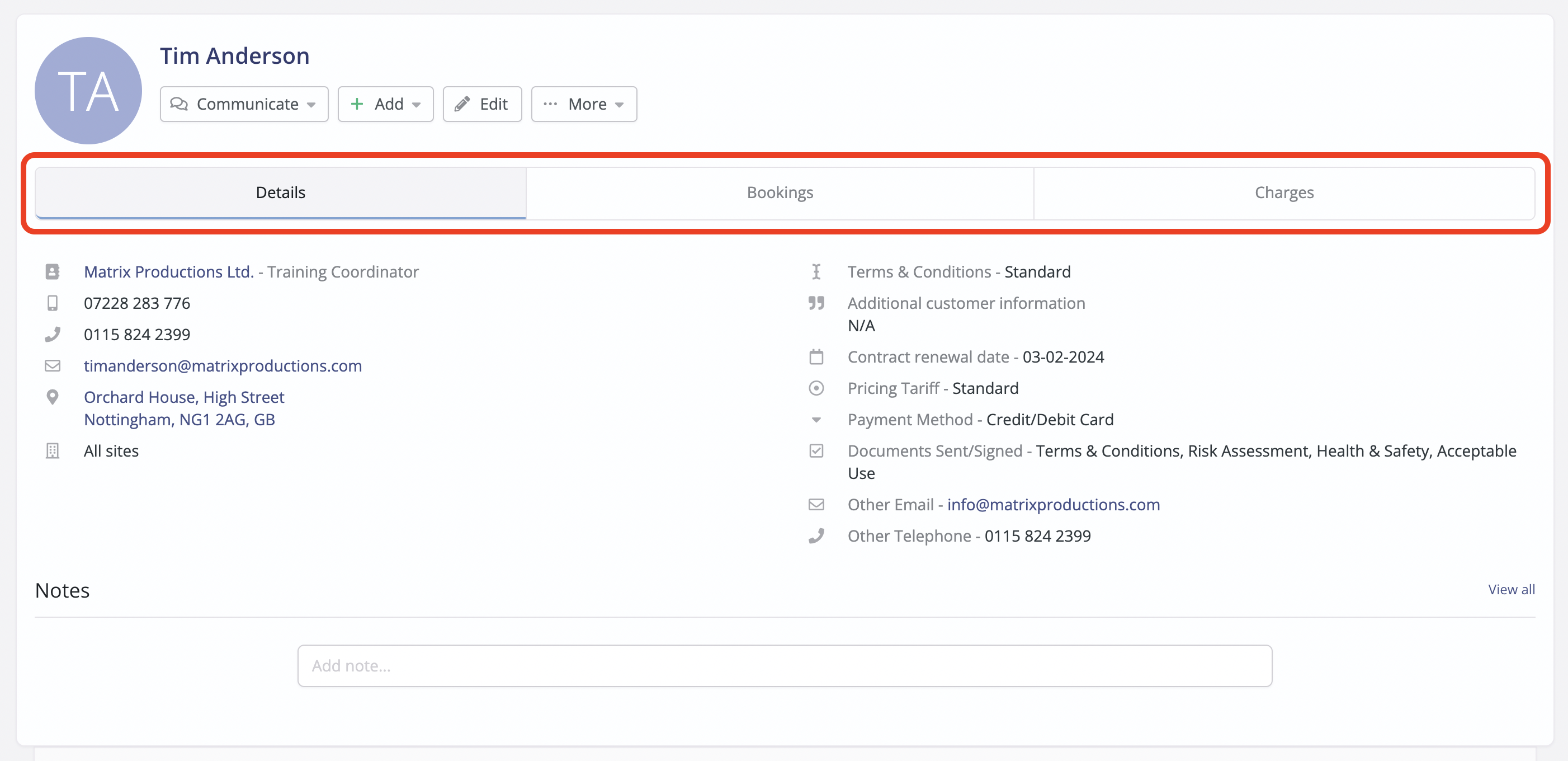This screenshot has width=1568, height=761.
Task: Switch to the Charges tab
Action: click(1284, 192)
